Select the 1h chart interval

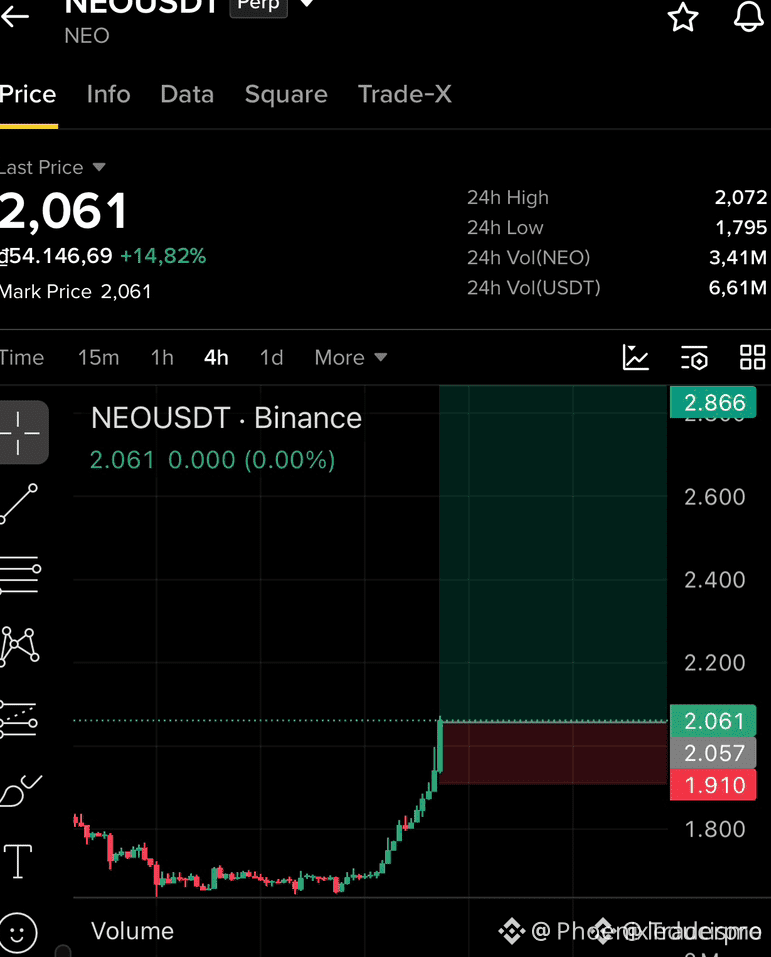[x=162, y=358]
